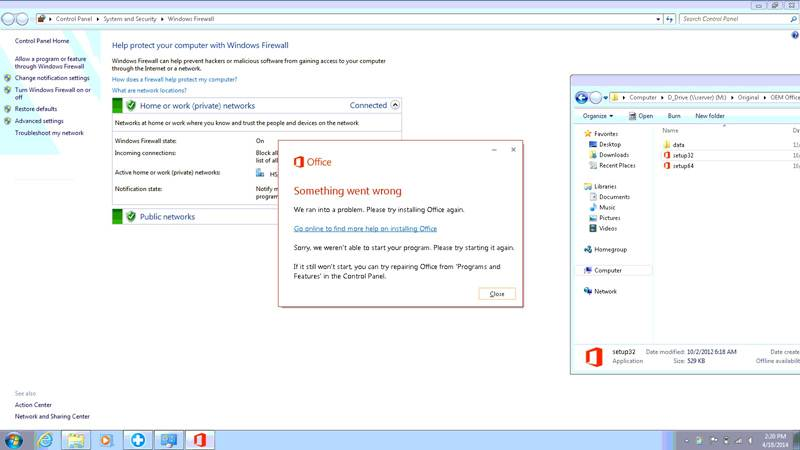
Task: Click Open in Explorer toolbar
Action: click(x=641, y=116)
